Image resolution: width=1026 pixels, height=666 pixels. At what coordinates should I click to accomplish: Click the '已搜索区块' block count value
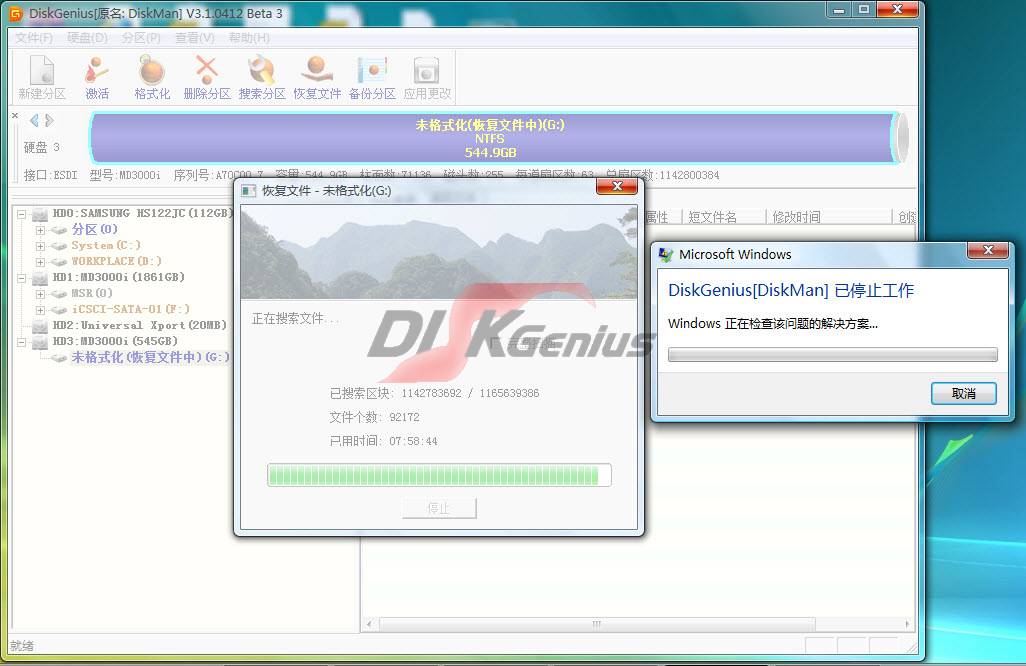470,393
